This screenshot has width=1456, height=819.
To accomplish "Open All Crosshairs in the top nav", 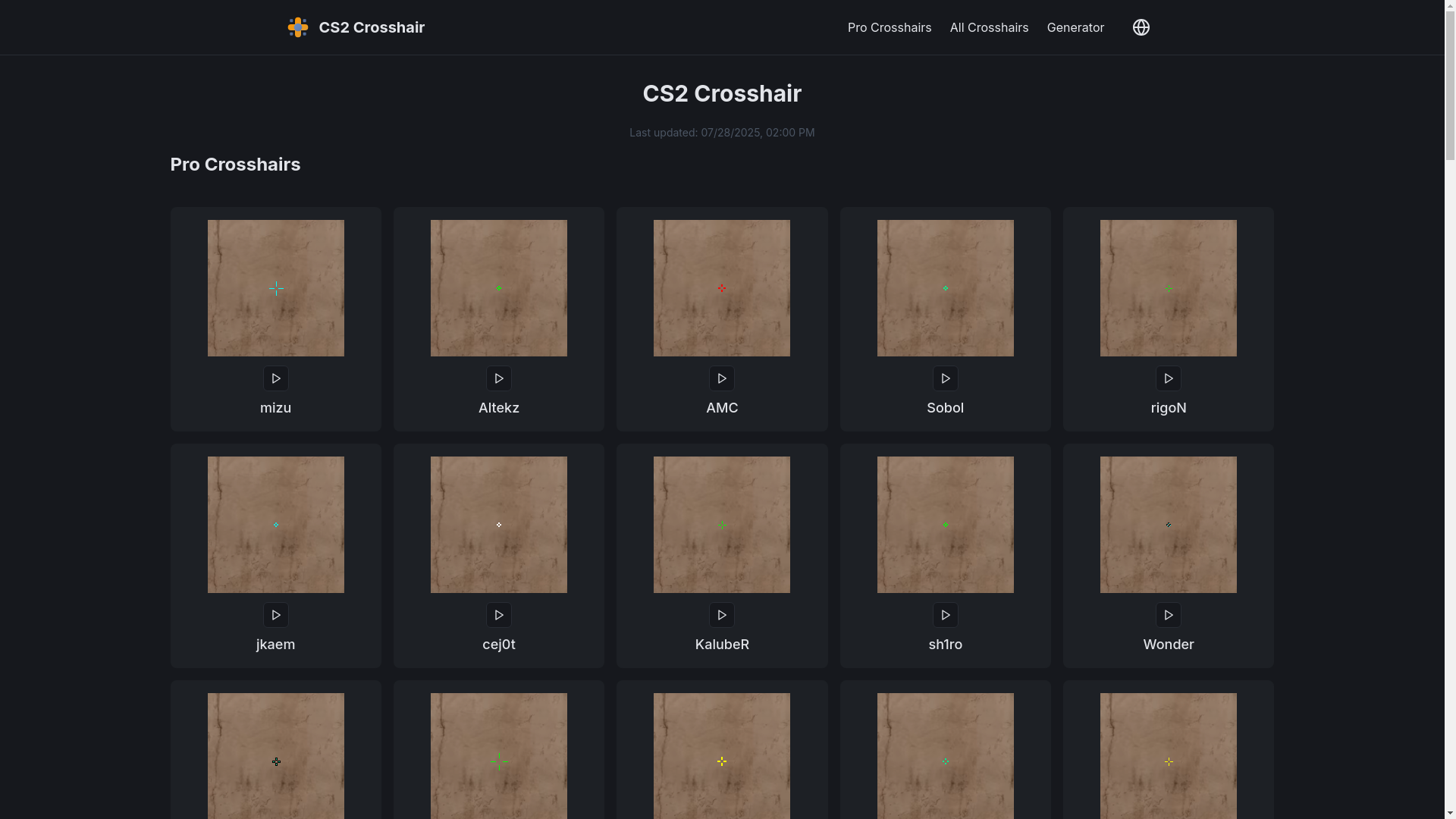I will (989, 27).
